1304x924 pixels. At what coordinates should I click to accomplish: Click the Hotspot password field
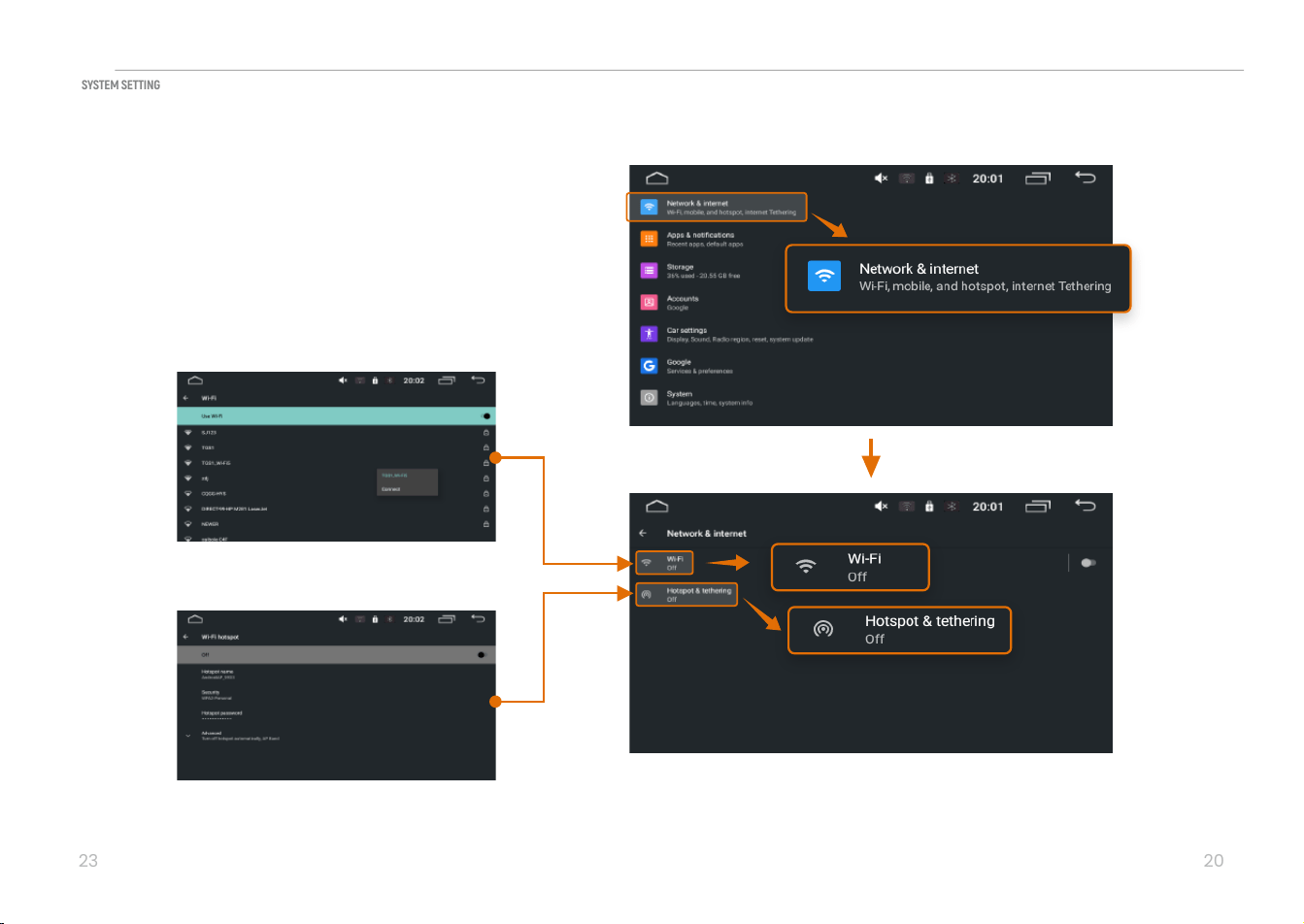336,715
